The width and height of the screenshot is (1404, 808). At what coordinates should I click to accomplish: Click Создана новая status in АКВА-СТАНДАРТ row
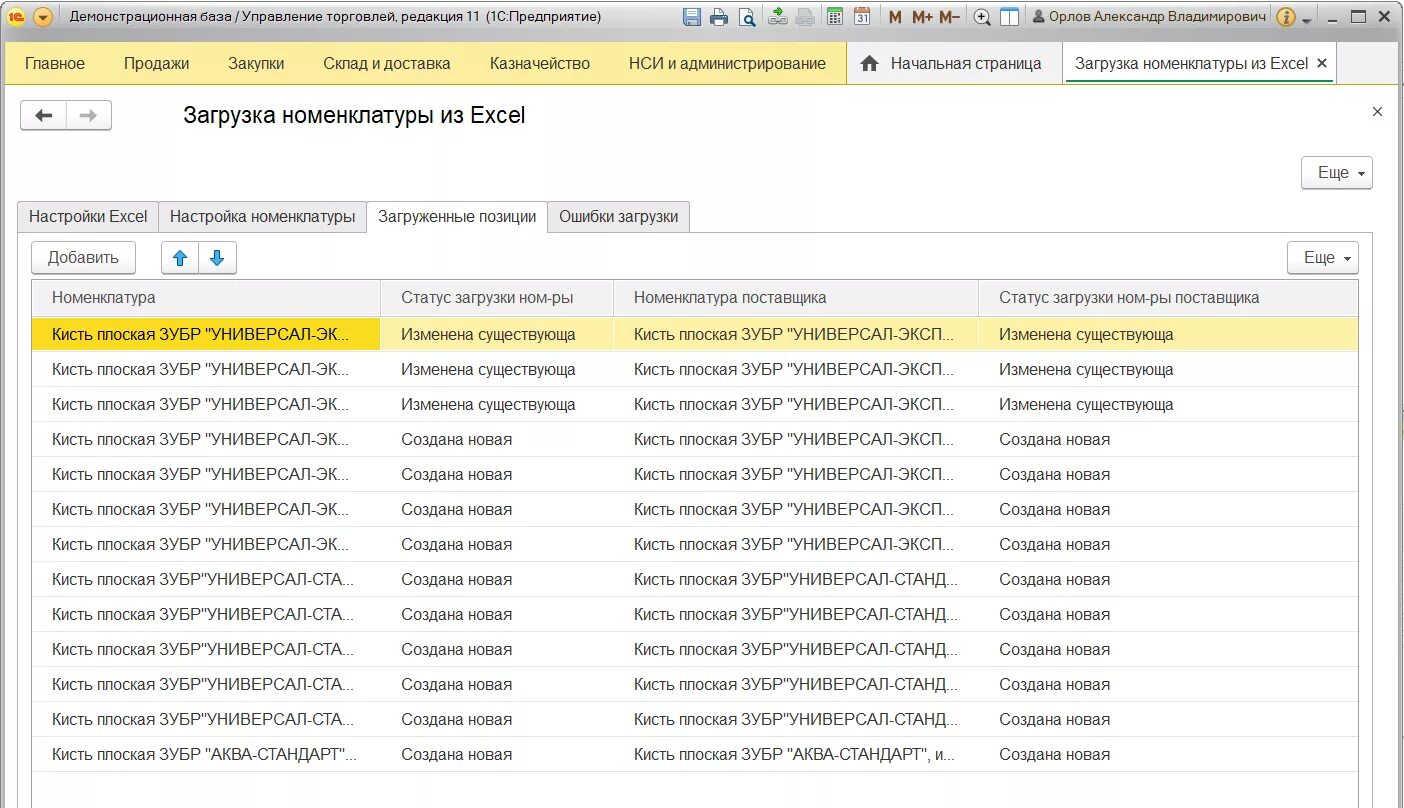coord(497,754)
